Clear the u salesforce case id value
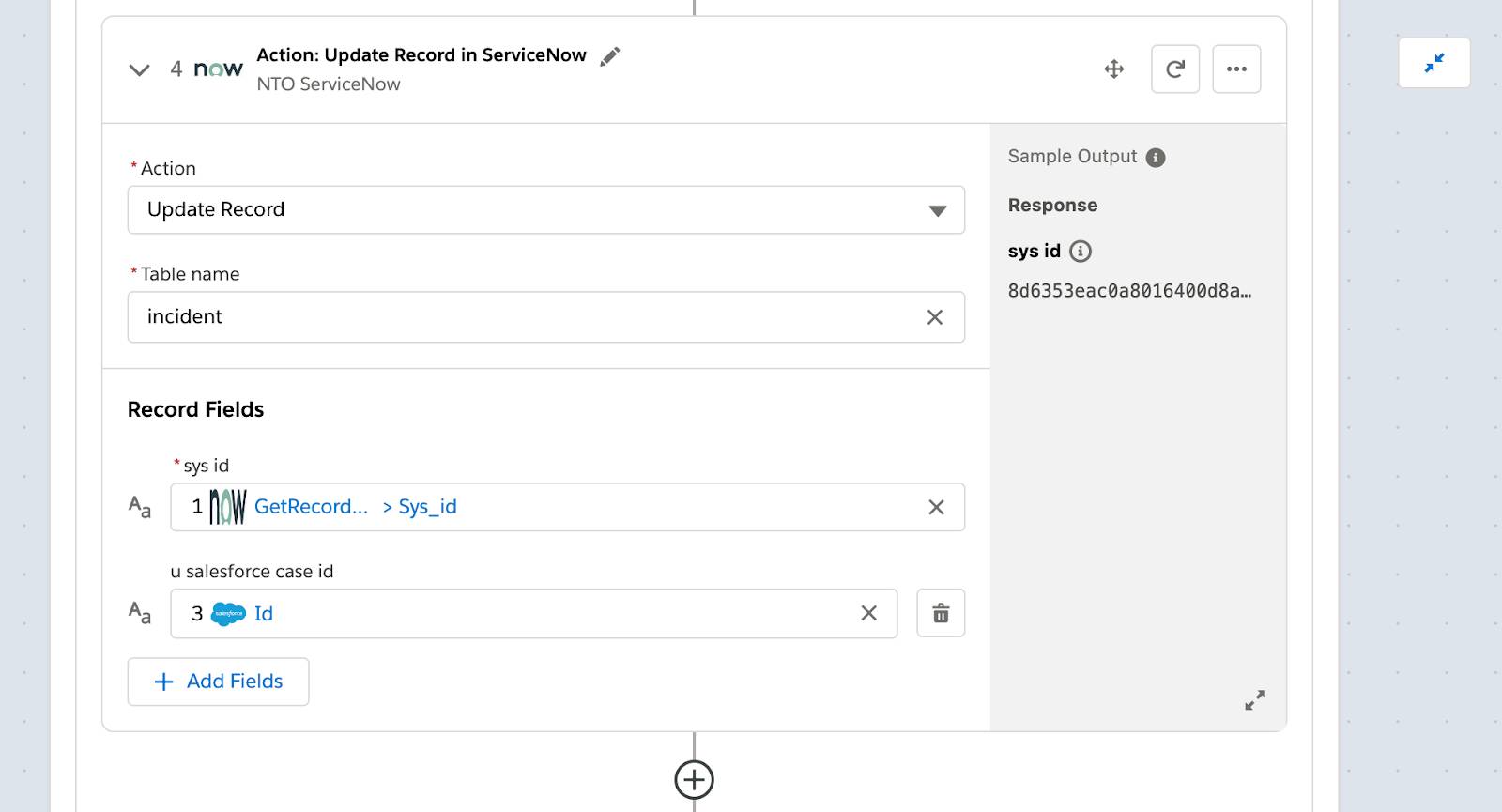The height and width of the screenshot is (812, 1502). pyautogui.click(x=869, y=613)
